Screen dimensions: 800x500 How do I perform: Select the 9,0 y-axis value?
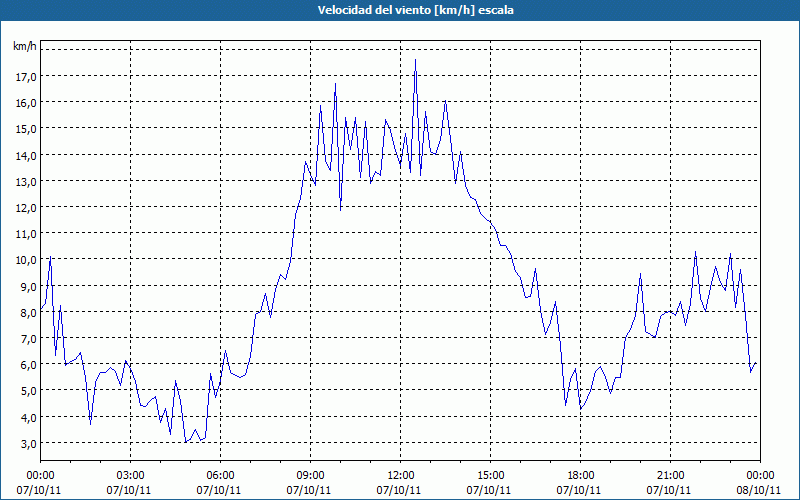point(29,286)
